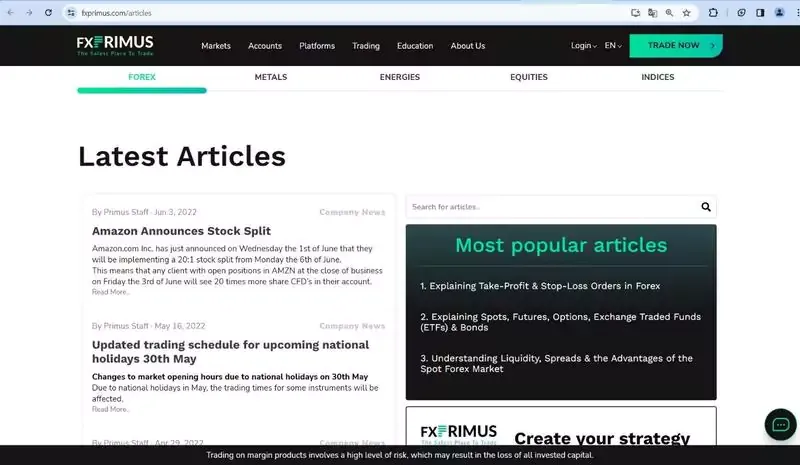Viewport: 800px width, 465px height.
Task: Switch to the METALS tab
Action: pos(271,77)
